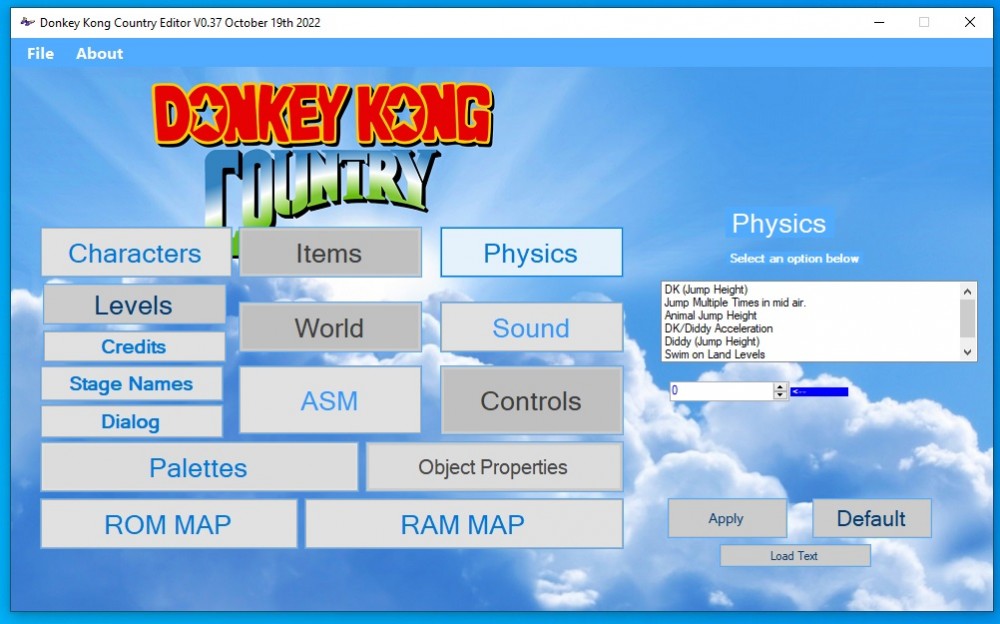Decrement the physics value spinner down arrow
Viewport: 1000px width, 624px height.
[x=781, y=395]
